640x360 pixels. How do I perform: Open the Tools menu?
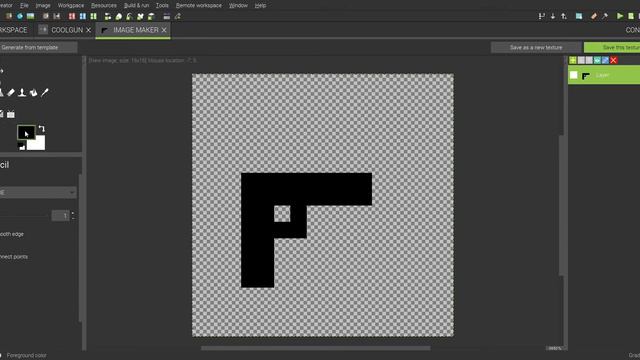pos(162,5)
